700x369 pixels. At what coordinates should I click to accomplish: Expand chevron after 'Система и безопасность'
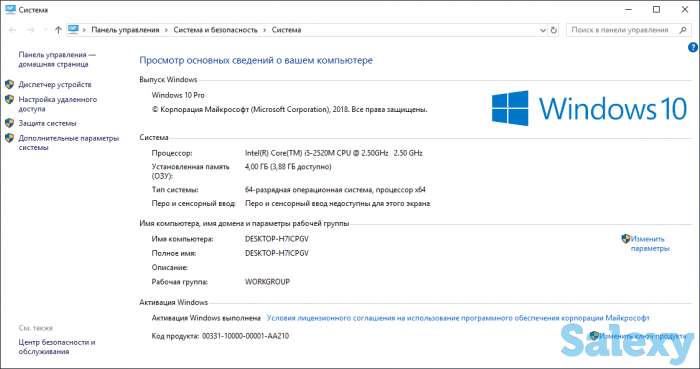point(265,30)
